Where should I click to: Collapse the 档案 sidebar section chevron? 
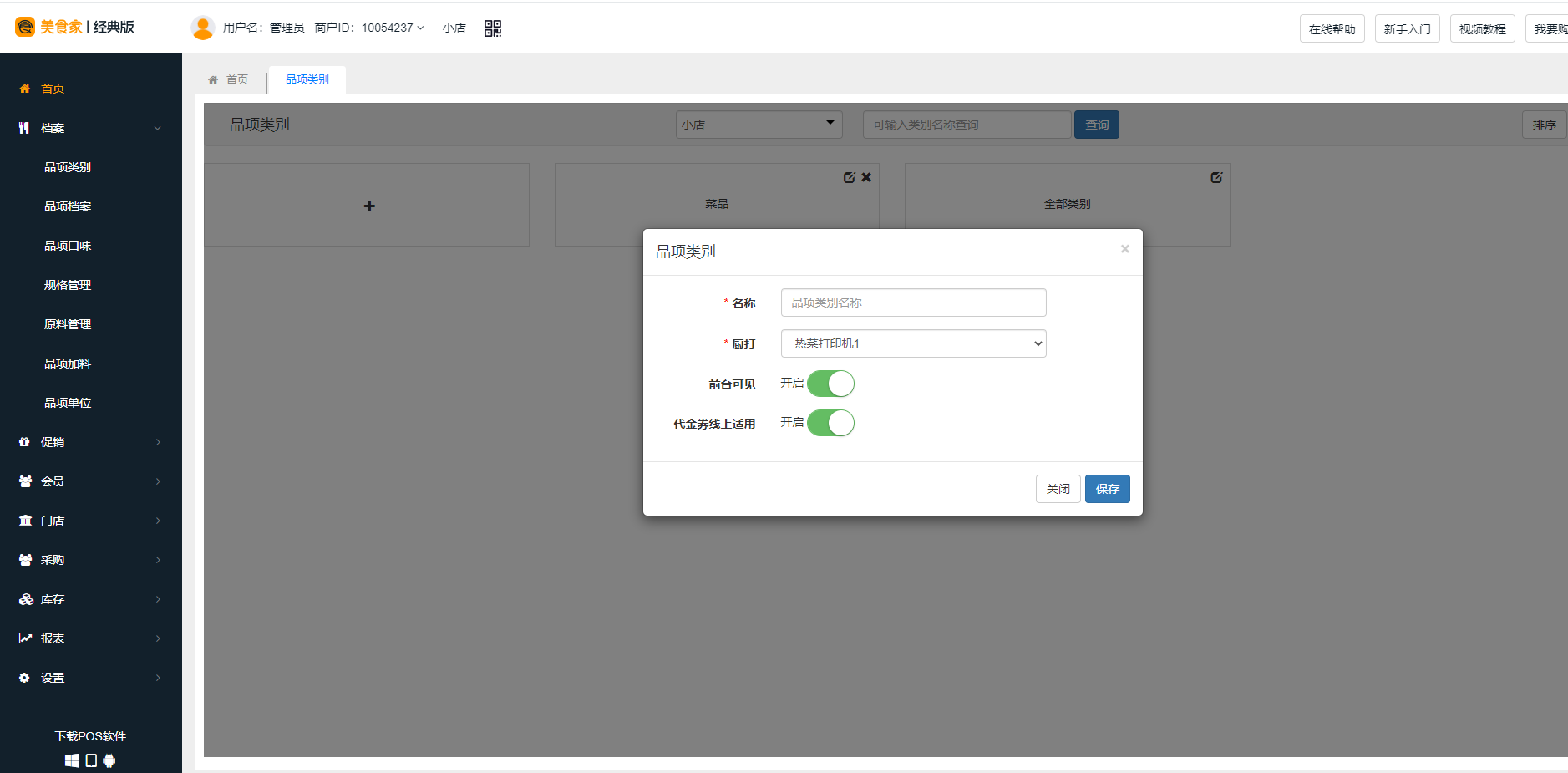point(158,128)
